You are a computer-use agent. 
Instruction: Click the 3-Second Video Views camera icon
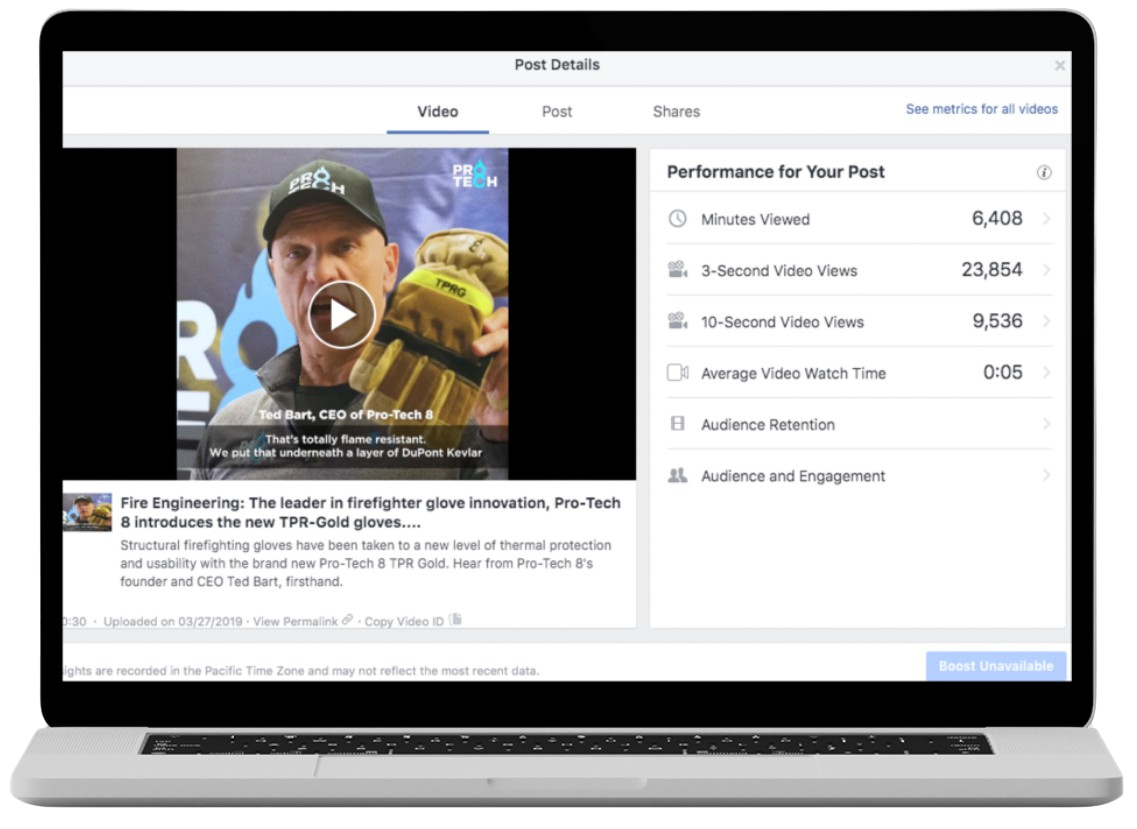[677, 270]
